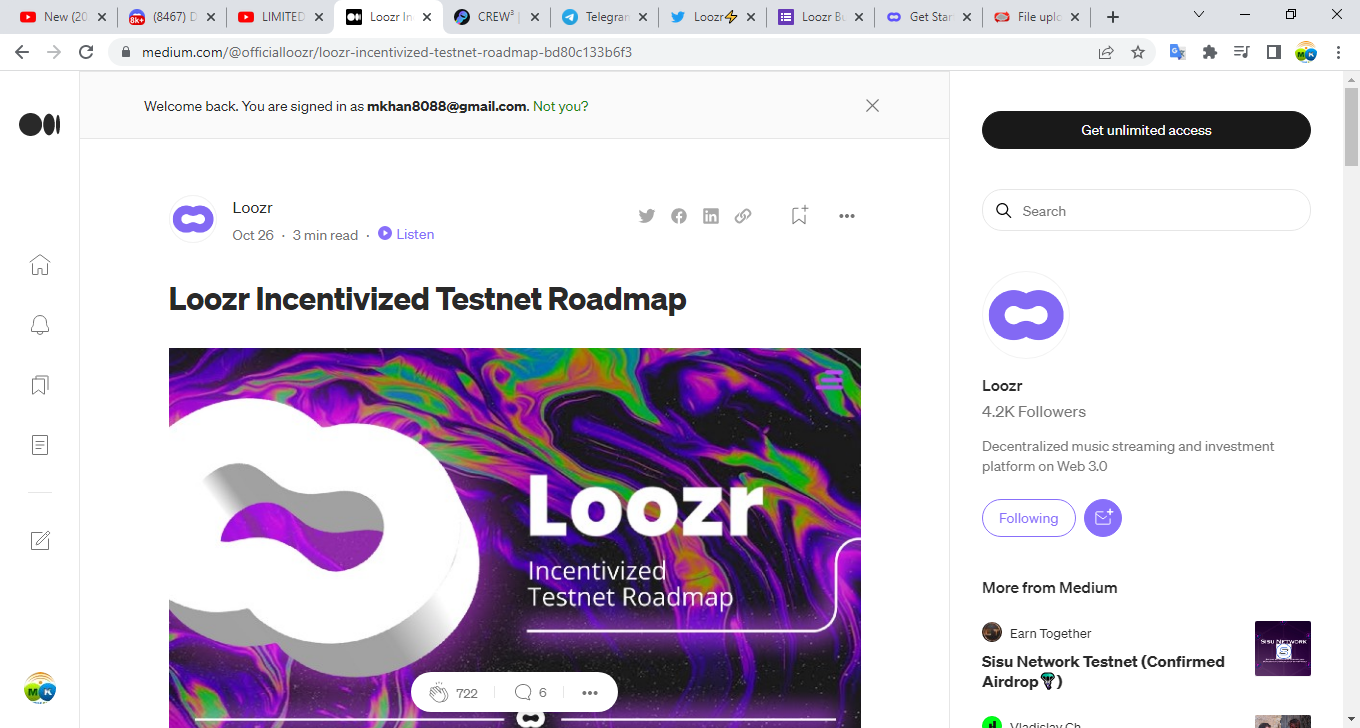1360x728 pixels.
Task: Open notifications bell in sidebar
Action: pos(40,325)
